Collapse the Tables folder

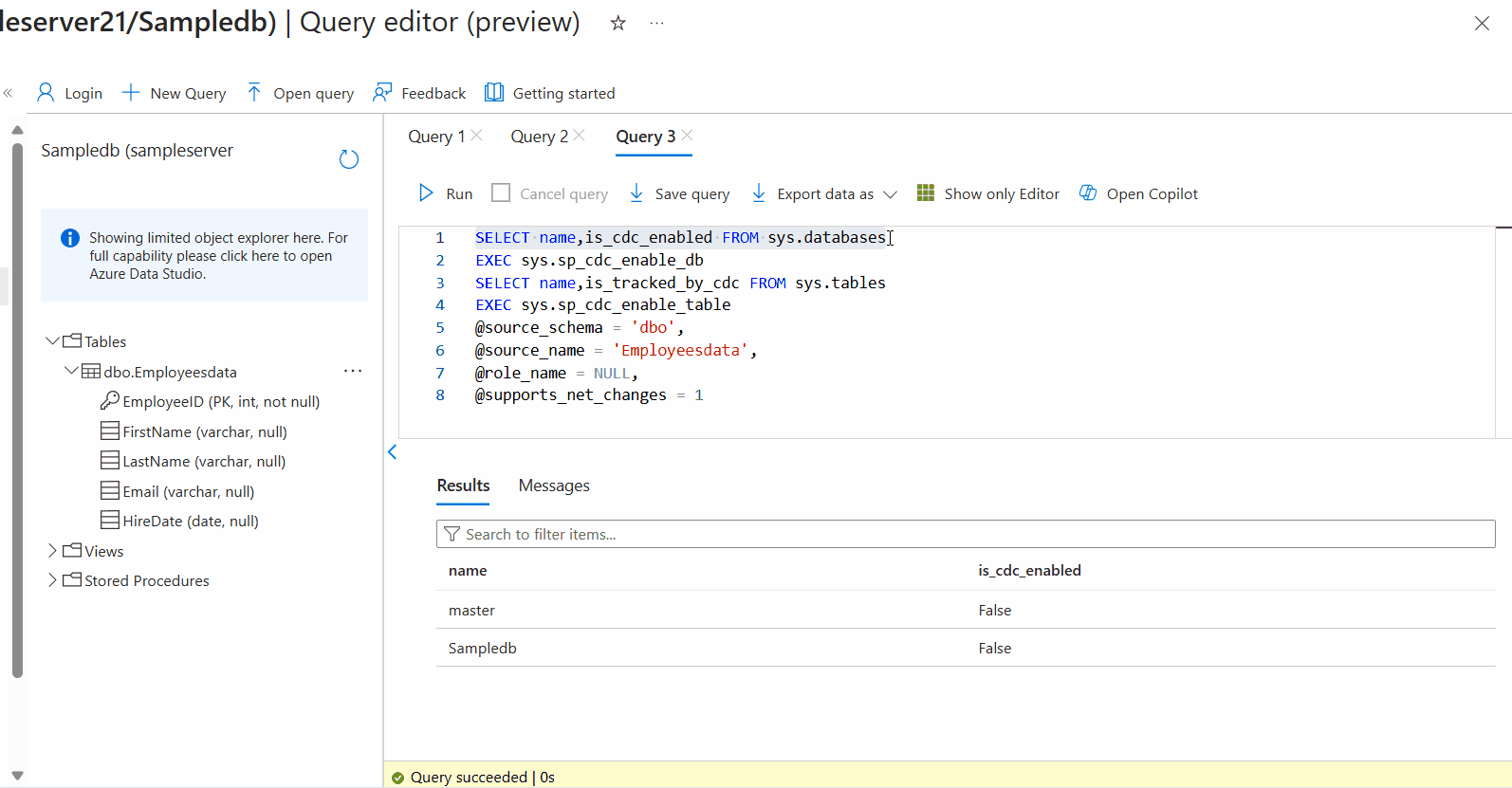coord(52,340)
